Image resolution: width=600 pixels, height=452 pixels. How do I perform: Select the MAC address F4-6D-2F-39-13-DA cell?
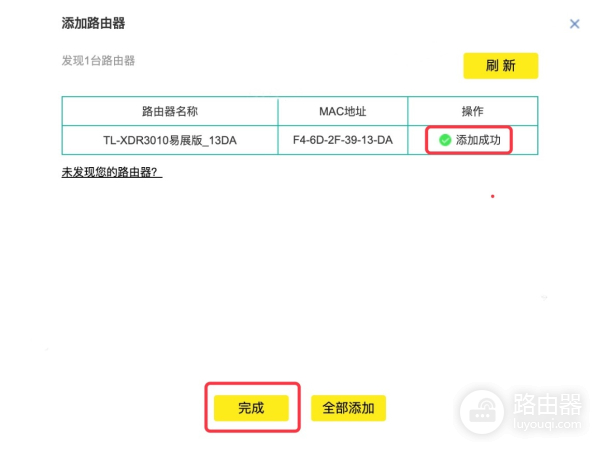point(342,140)
